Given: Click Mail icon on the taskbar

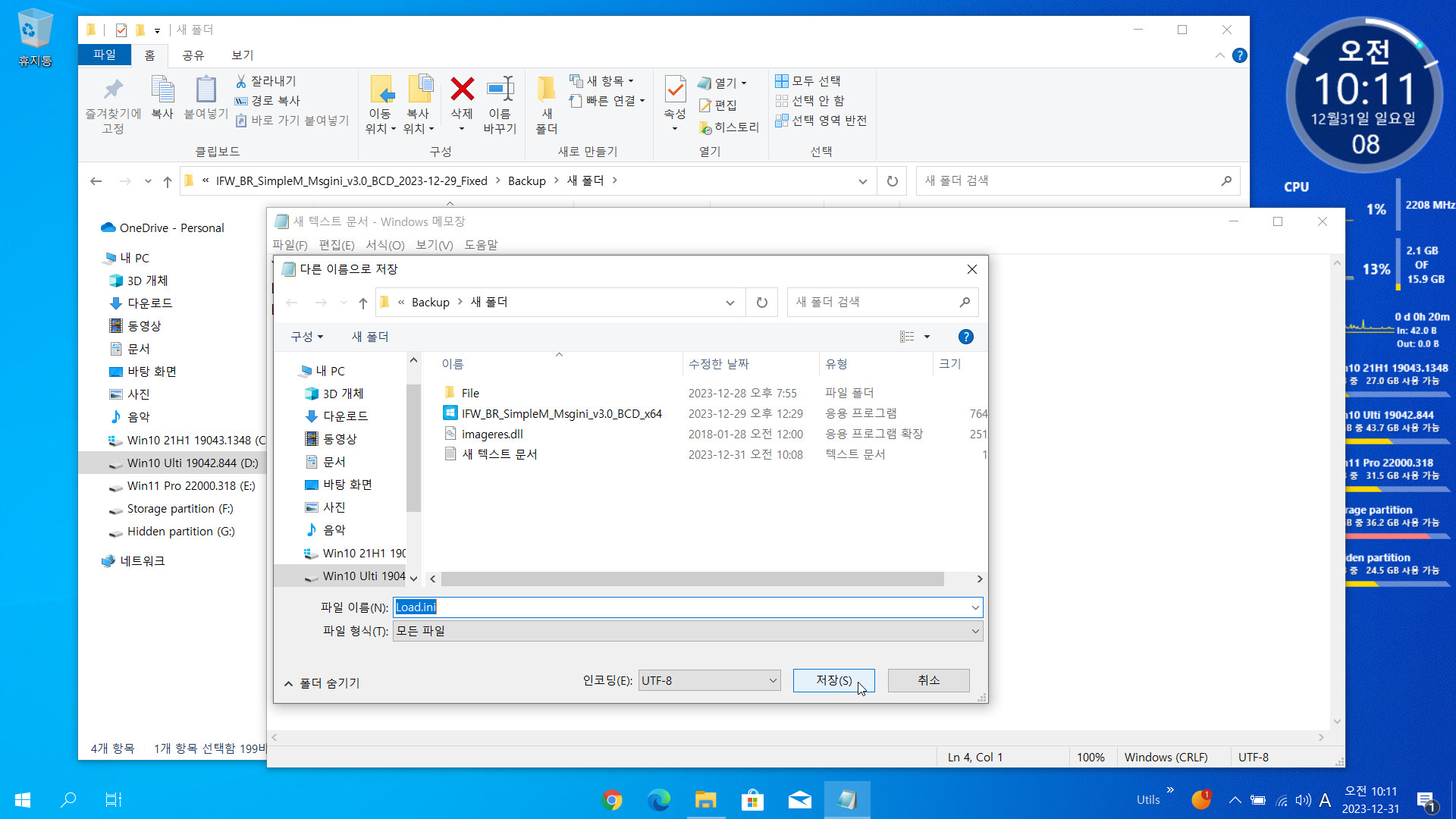Looking at the screenshot, I should [799, 799].
